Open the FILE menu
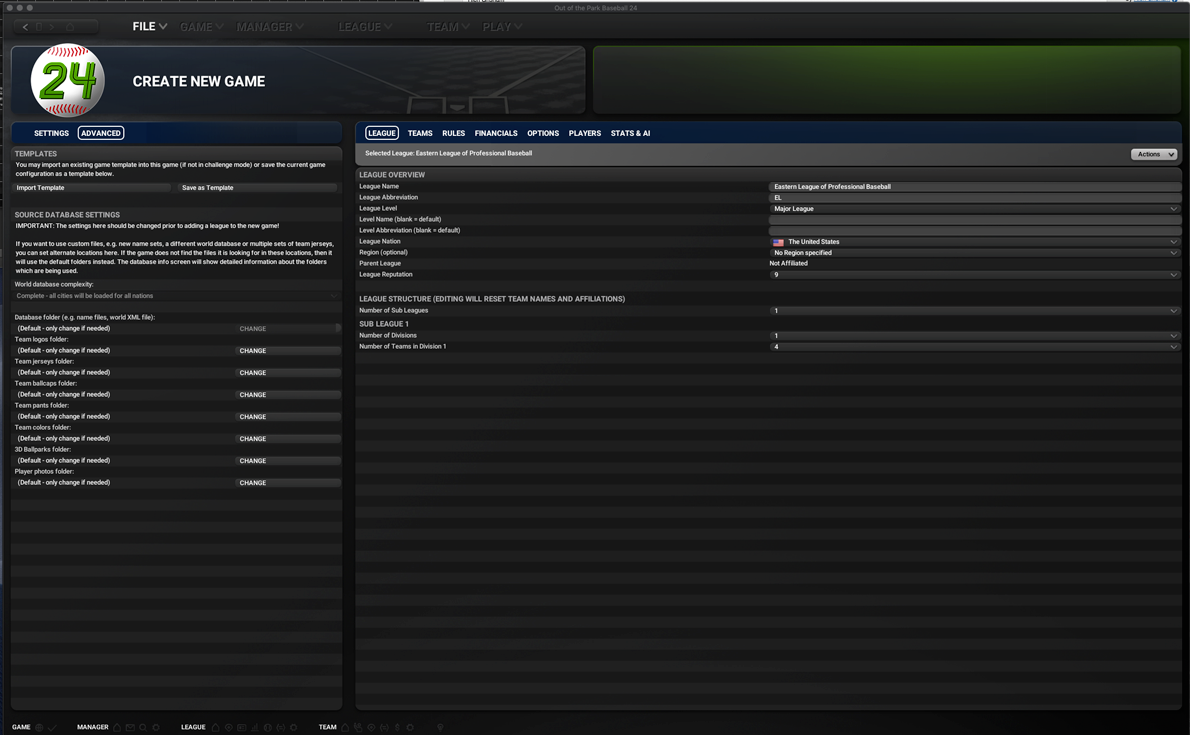Screen dimensions: 1190x735 pyautogui.click(x=150, y=27)
